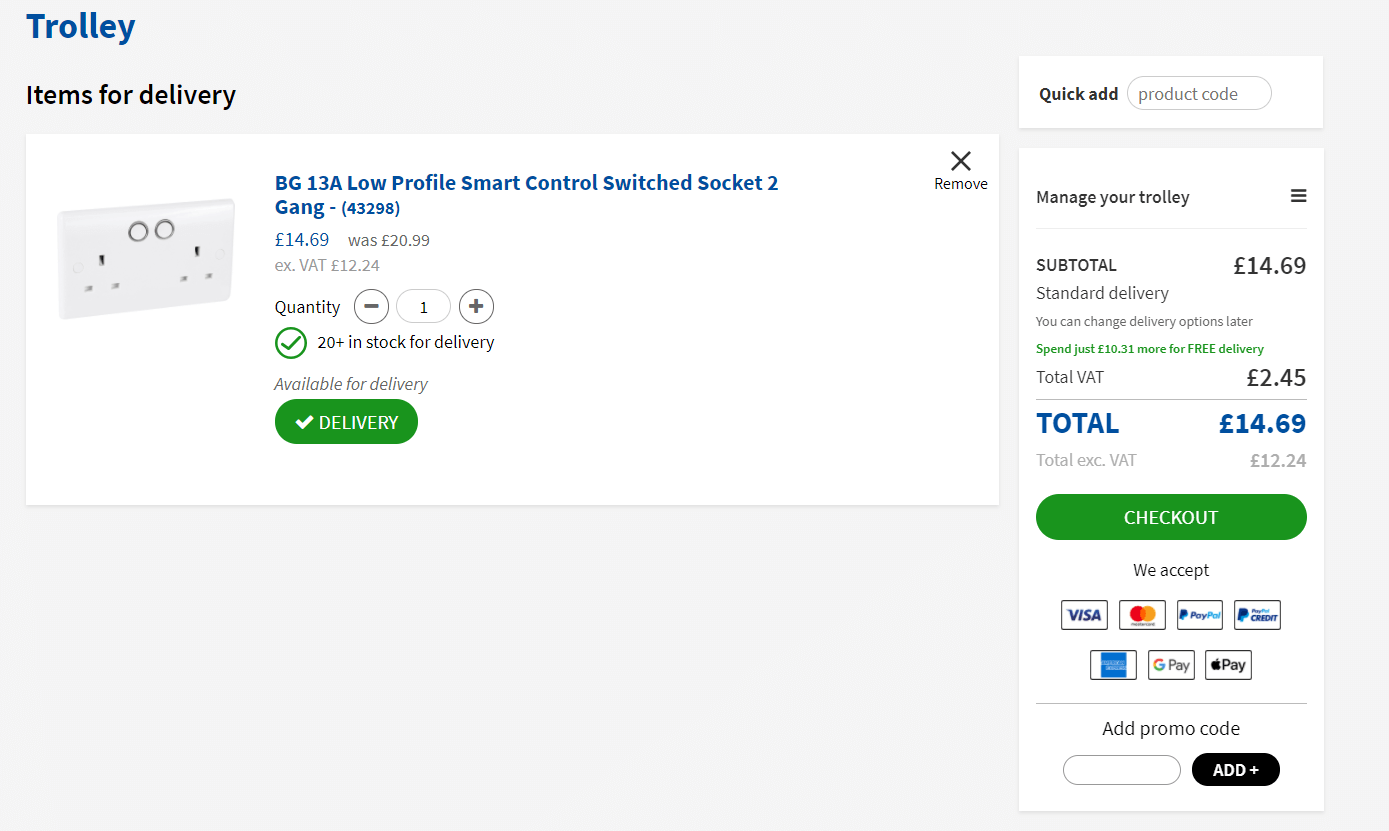Click the green DELIVERY button
Image resolution: width=1389 pixels, height=831 pixels.
point(346,421)
